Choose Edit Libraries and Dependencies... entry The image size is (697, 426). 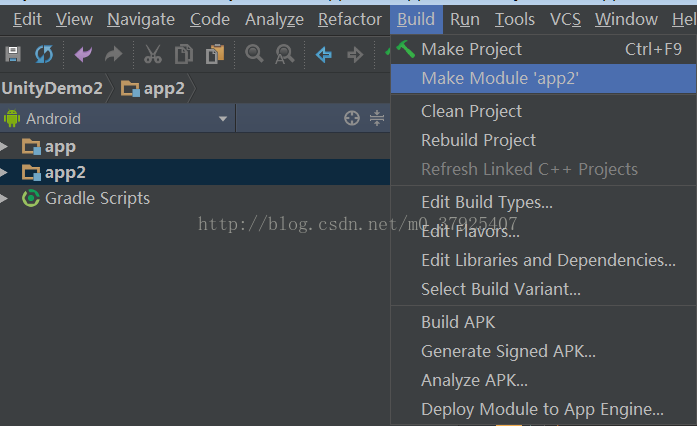543,260
